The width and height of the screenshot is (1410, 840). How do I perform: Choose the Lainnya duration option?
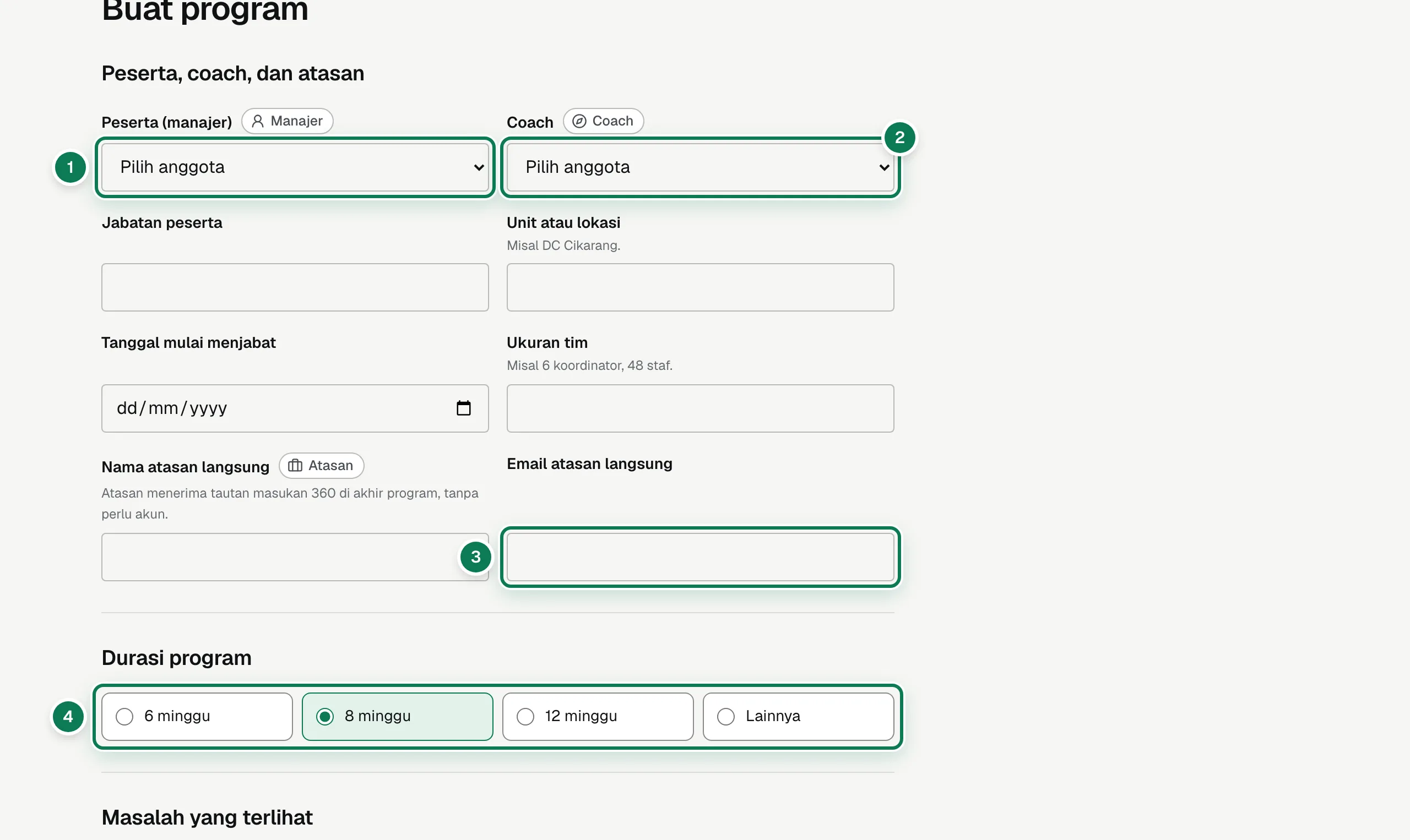[x=799, y=717]
